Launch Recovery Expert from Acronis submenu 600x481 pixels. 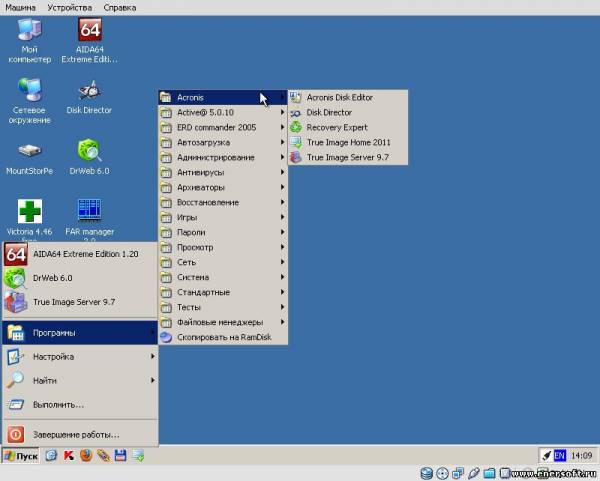coord(348,127)
